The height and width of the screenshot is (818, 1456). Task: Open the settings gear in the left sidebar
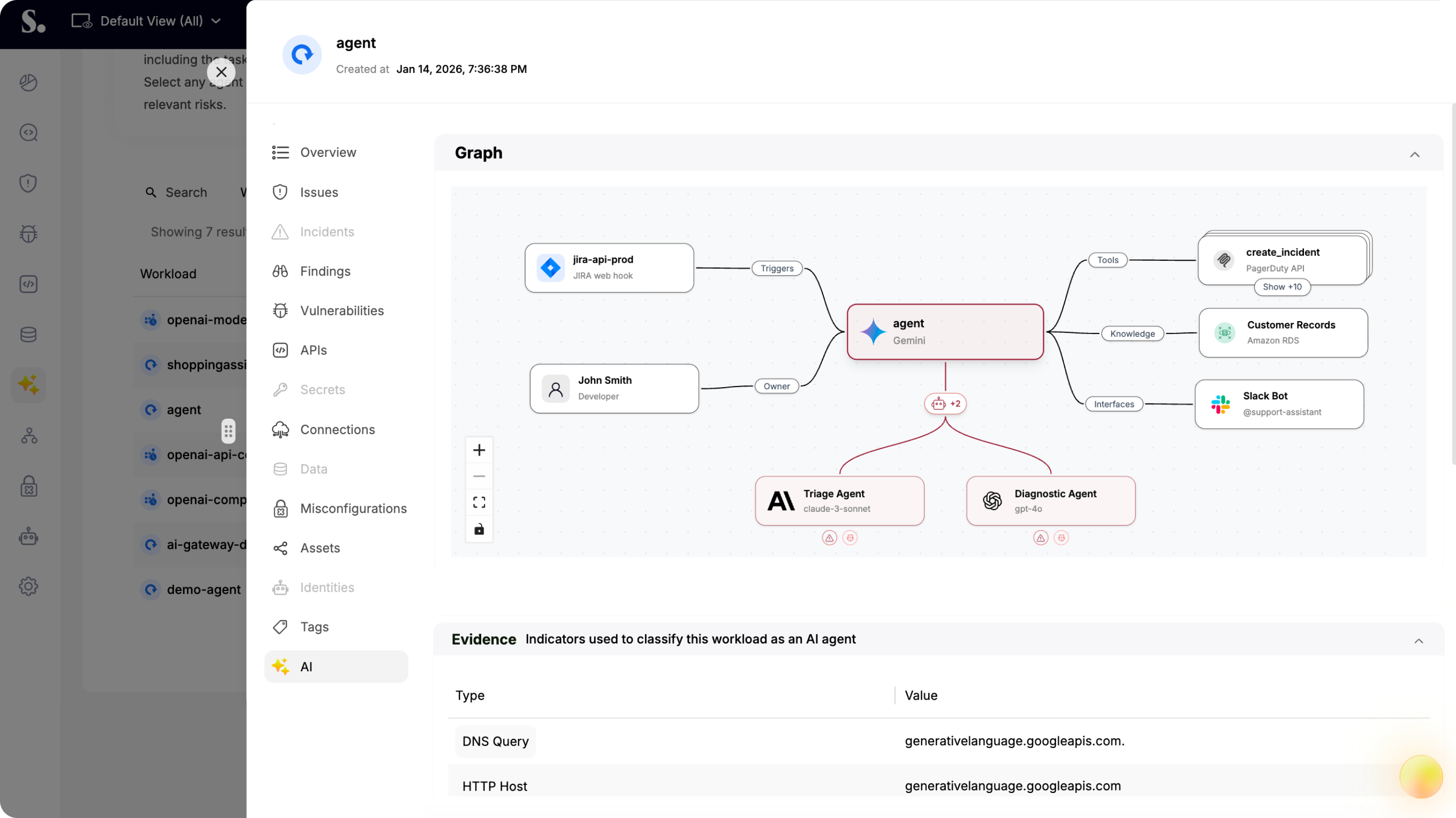[x=28, y=586]
